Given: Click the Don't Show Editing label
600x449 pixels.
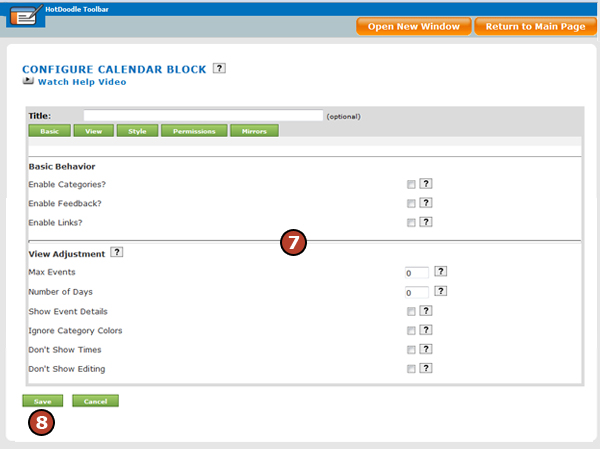Looking at the screenshot, I should click(67, 369).
